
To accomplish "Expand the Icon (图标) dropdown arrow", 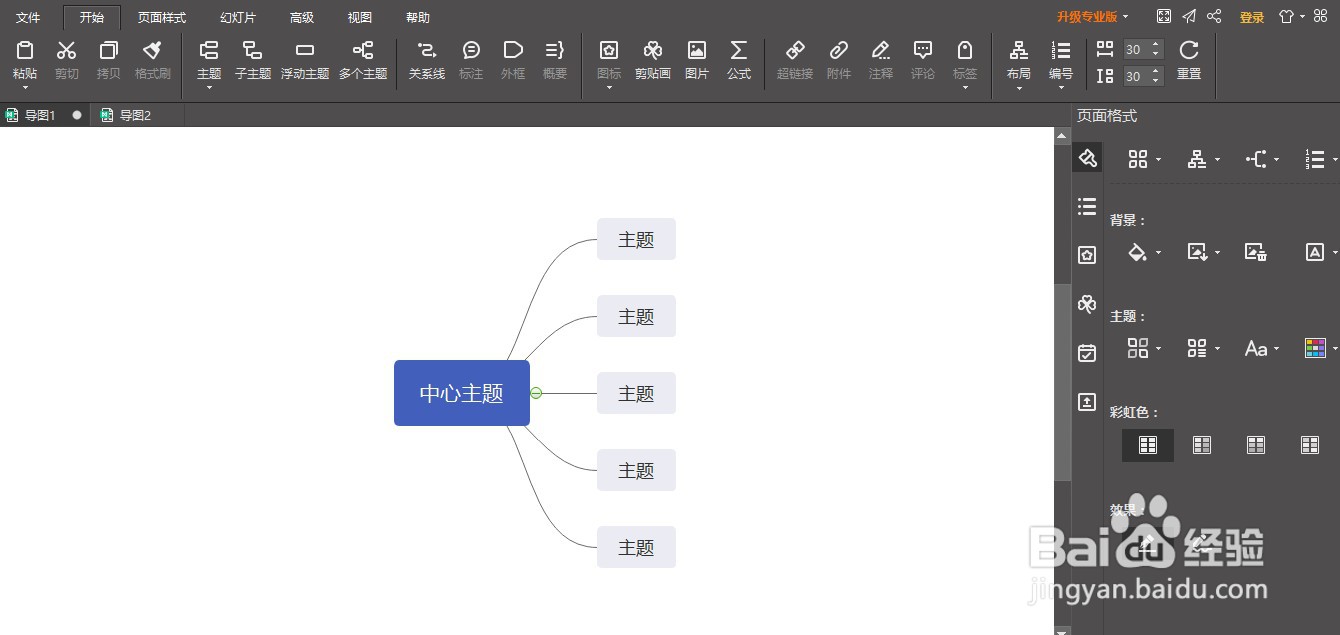I will (609, 88).
